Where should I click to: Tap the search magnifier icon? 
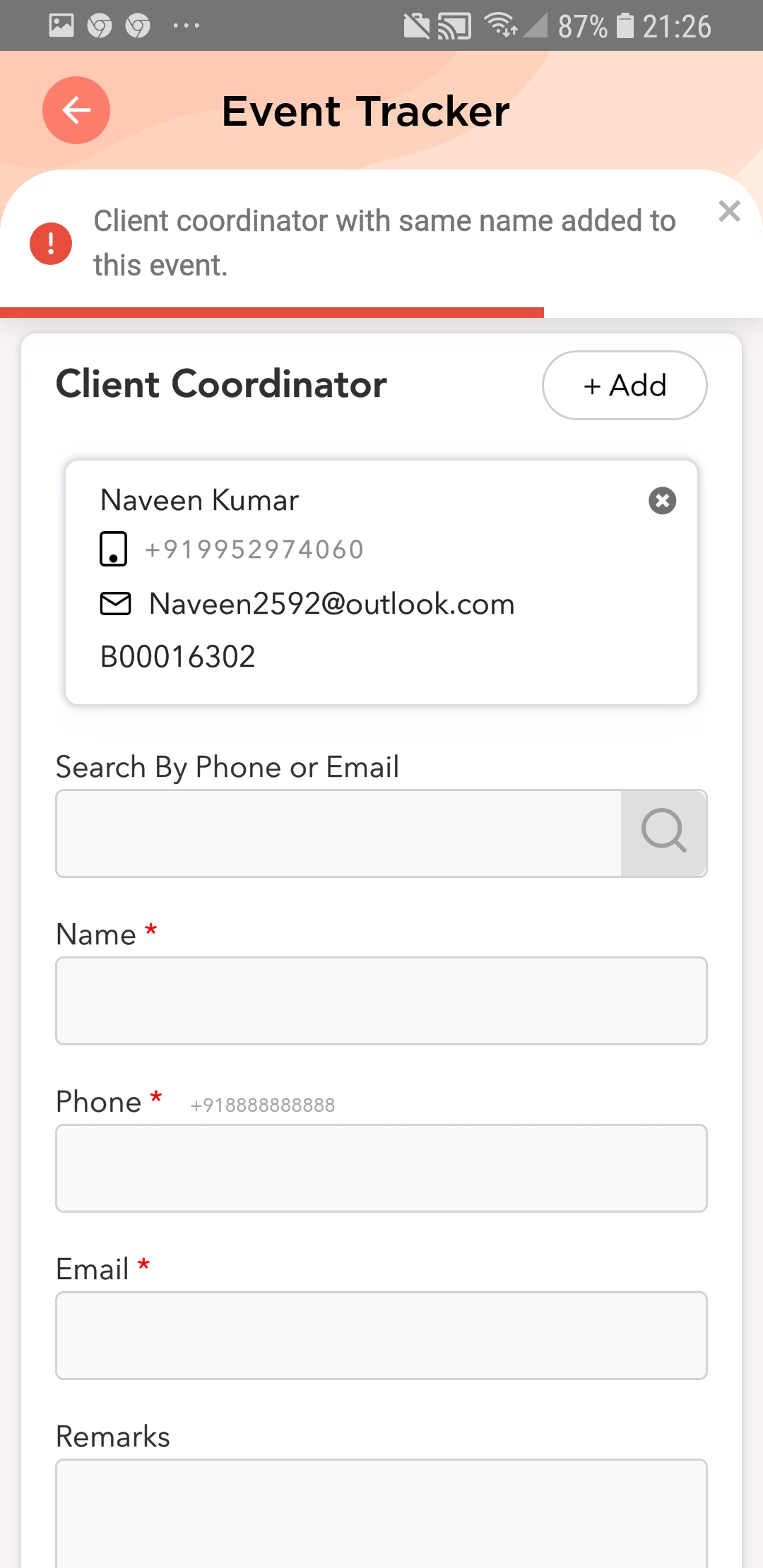[x=663, y=833]
